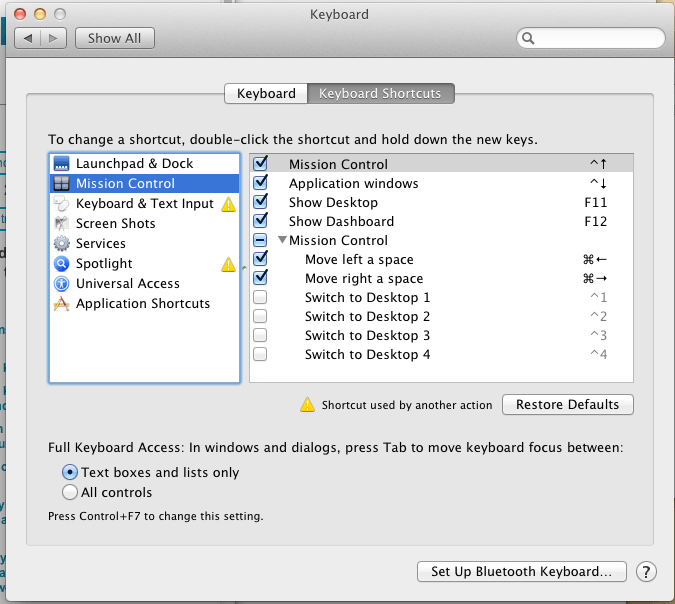This screenshot has height=604, width=675.
Task: Open help with the question mark button
Action: click(647, 572)
